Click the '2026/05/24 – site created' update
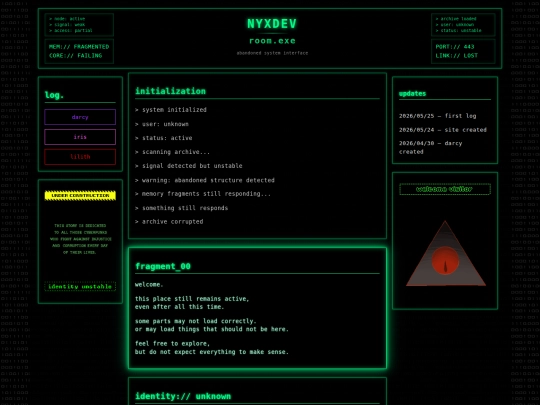Image resolution: width=540 pixels, height=405 pixels. pos(443,130)
